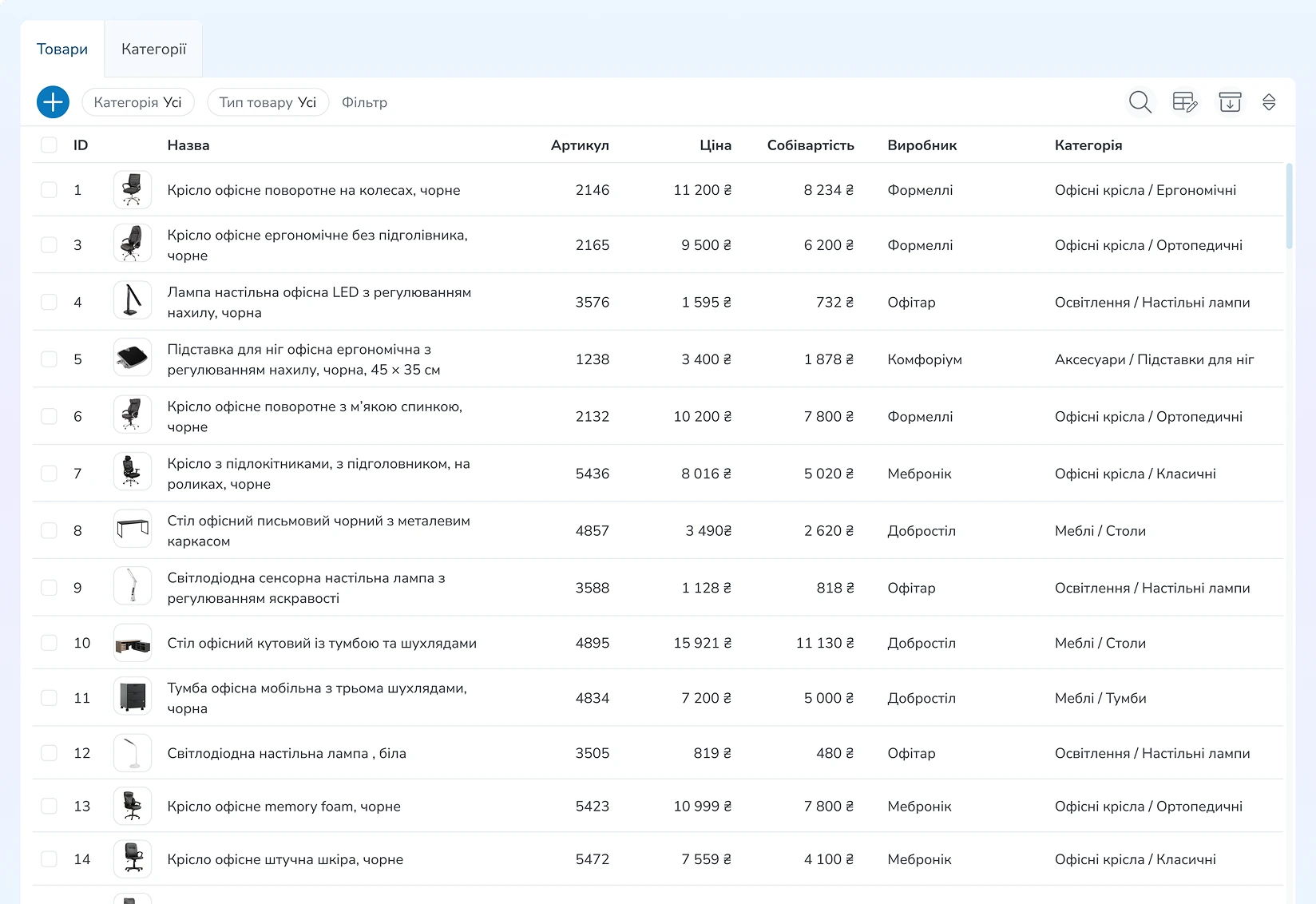Open thumbnail of product ID 1 chair
Viewport: 1316px width, 904px height.
coord(133,190)
